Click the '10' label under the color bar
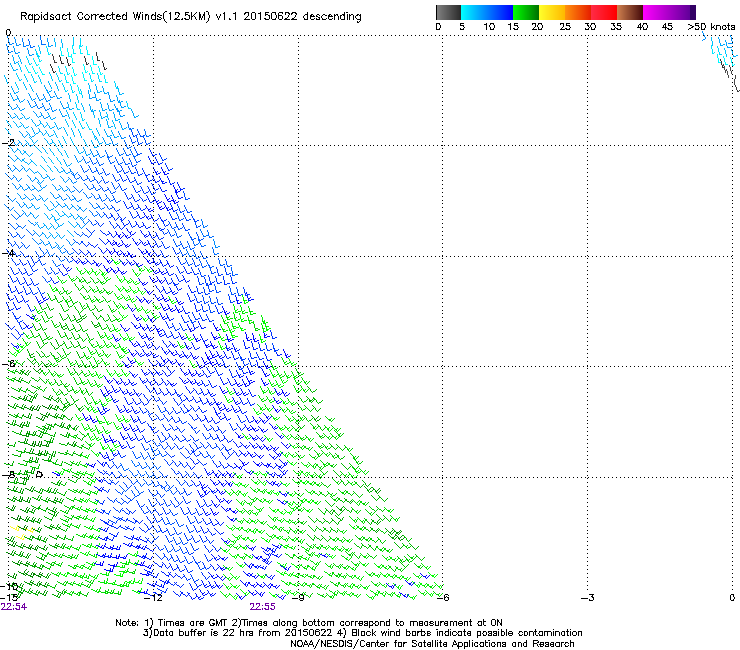The height and width of the screenshot is (650, 740). (489, 27)
